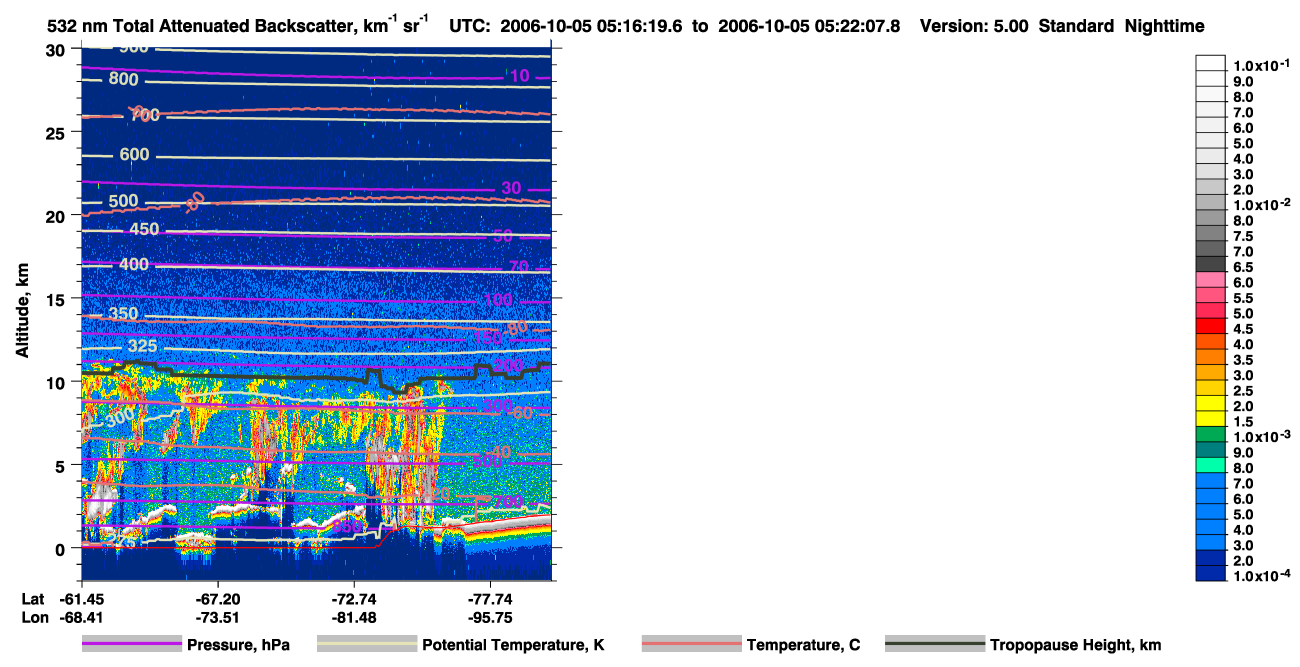Click the 1.5 colorbar label

[x=1241, y=422]
